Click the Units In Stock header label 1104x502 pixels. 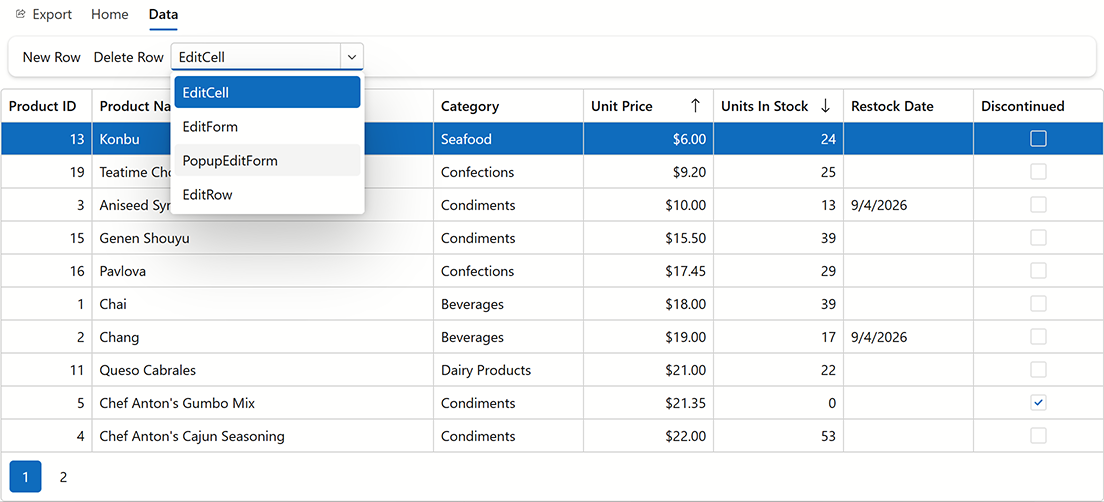click(765, 106)
